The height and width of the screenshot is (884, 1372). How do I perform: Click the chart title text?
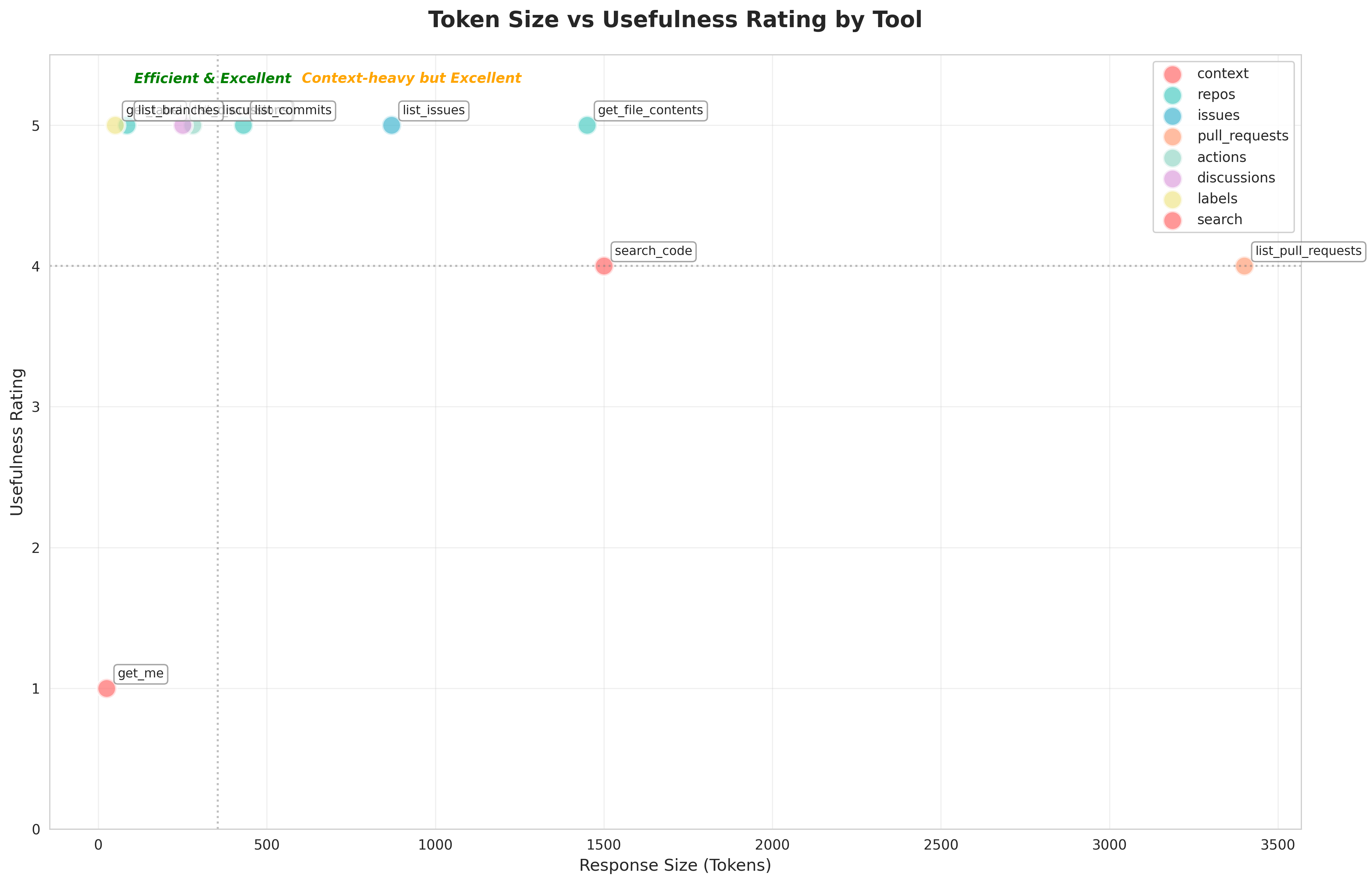point(674,20)
